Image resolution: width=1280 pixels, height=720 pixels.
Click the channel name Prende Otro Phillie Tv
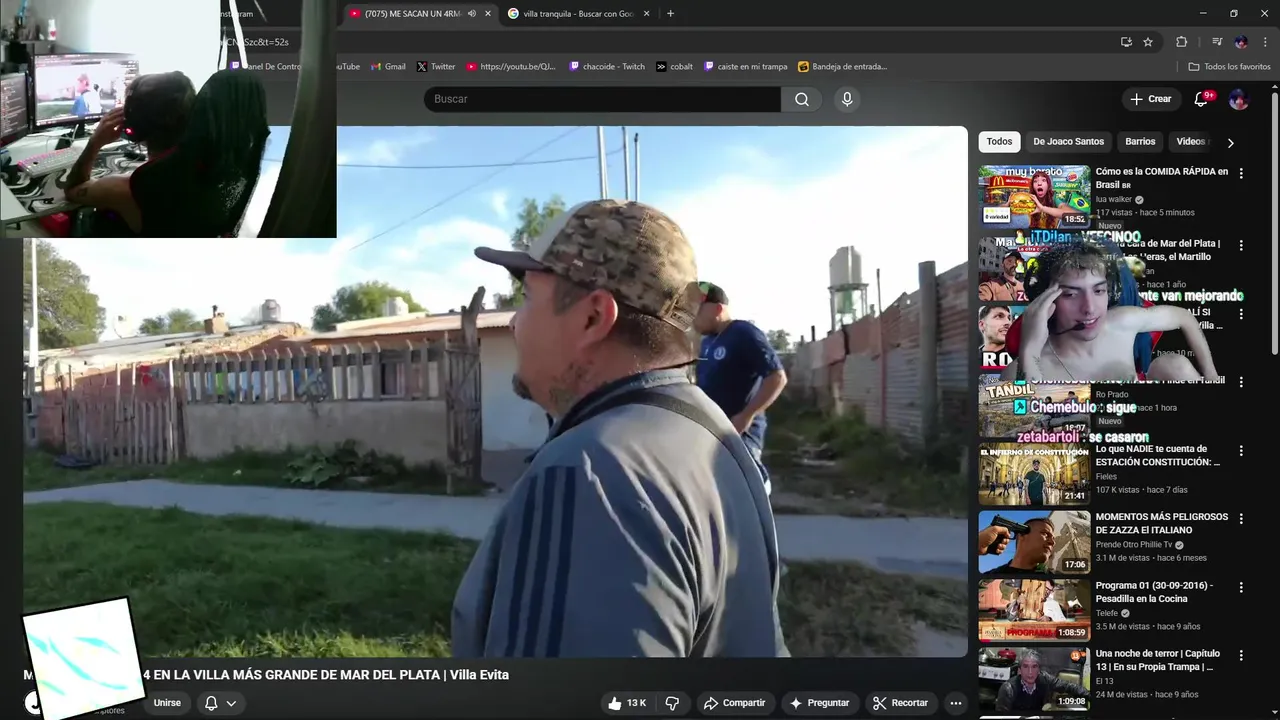tap(1134, 545)
